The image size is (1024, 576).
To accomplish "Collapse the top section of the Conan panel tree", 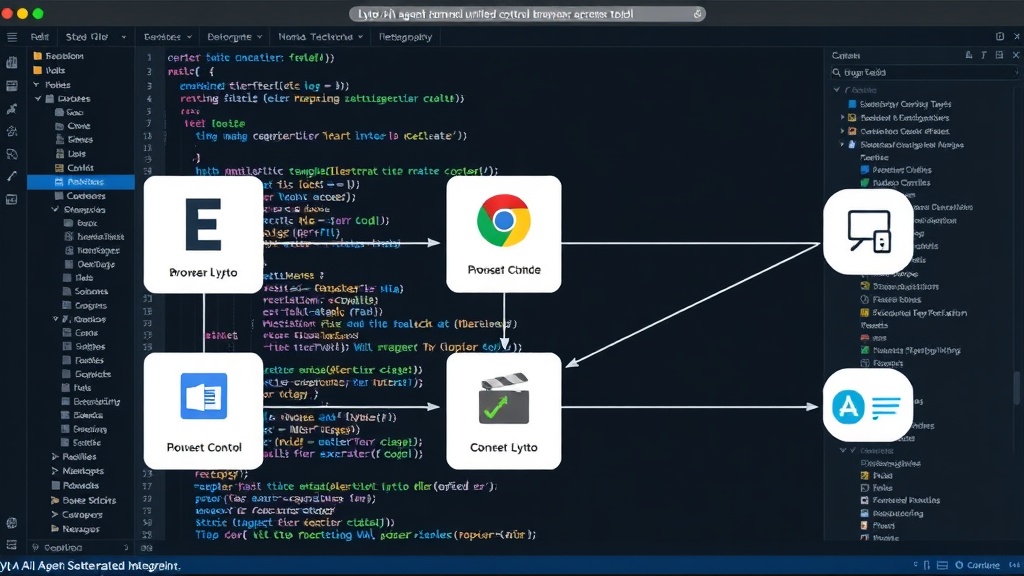I will pyautogui.click(x=837, y=90).
